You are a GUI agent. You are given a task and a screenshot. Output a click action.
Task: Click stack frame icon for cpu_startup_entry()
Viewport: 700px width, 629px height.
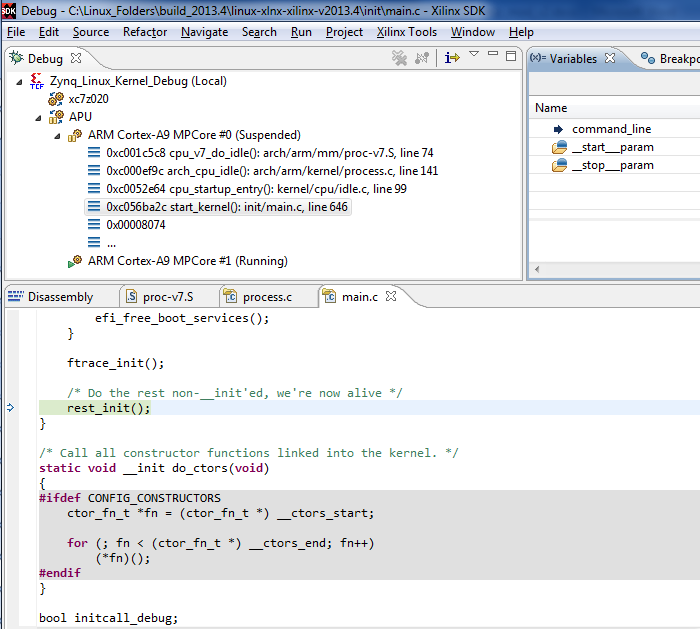[94, 188]
